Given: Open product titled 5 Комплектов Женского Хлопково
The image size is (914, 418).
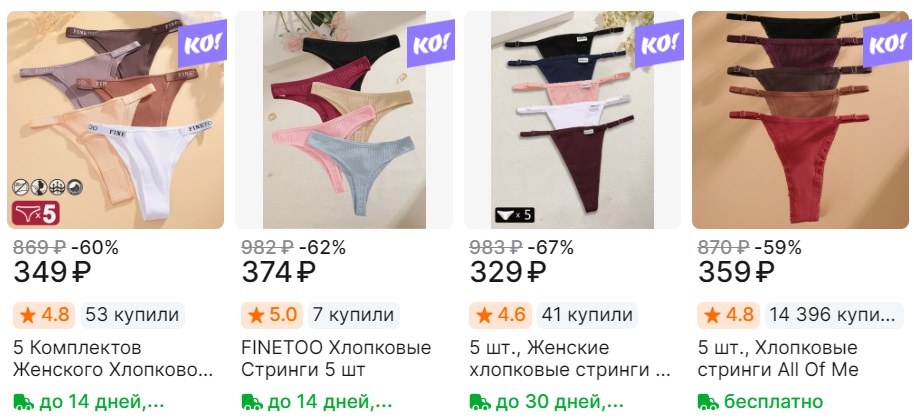Looking at the screenshot, I should click(114, 359).
